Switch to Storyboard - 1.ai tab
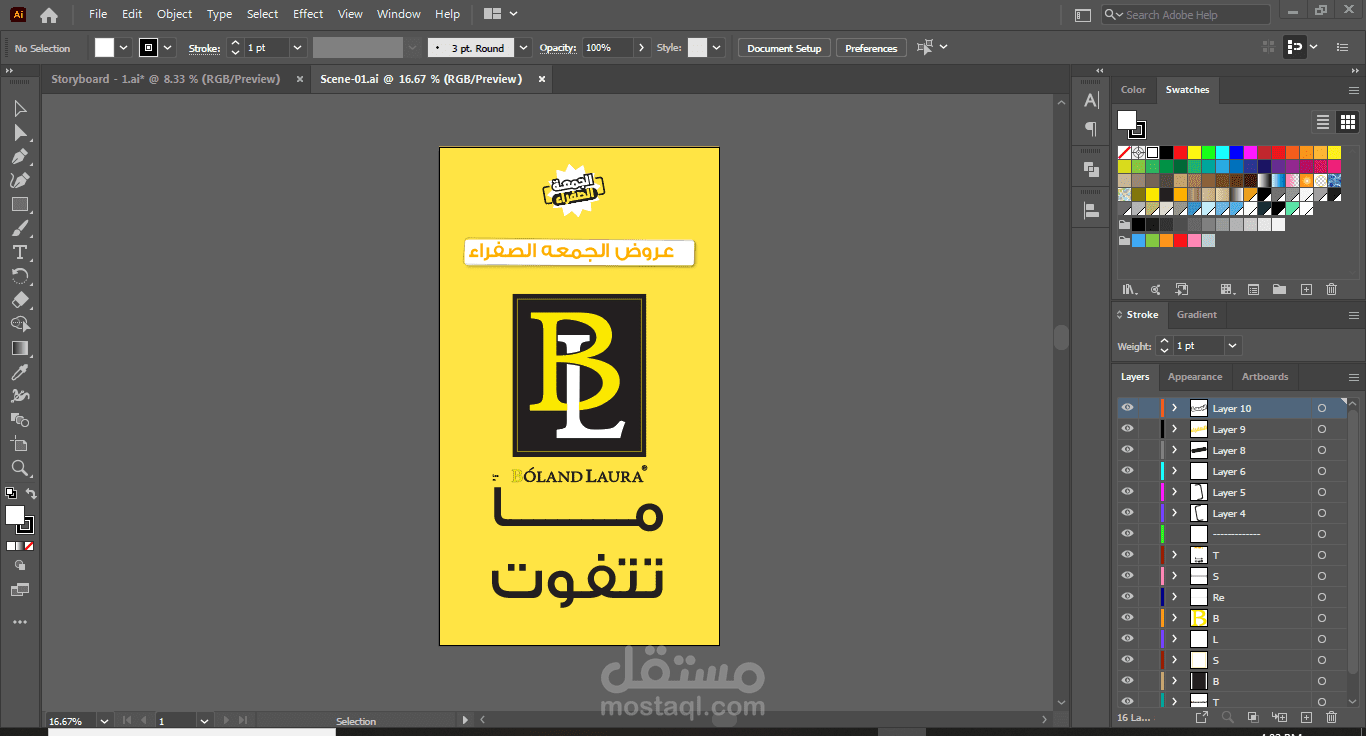Viewport: 1366px width, 736px height. 165,79
